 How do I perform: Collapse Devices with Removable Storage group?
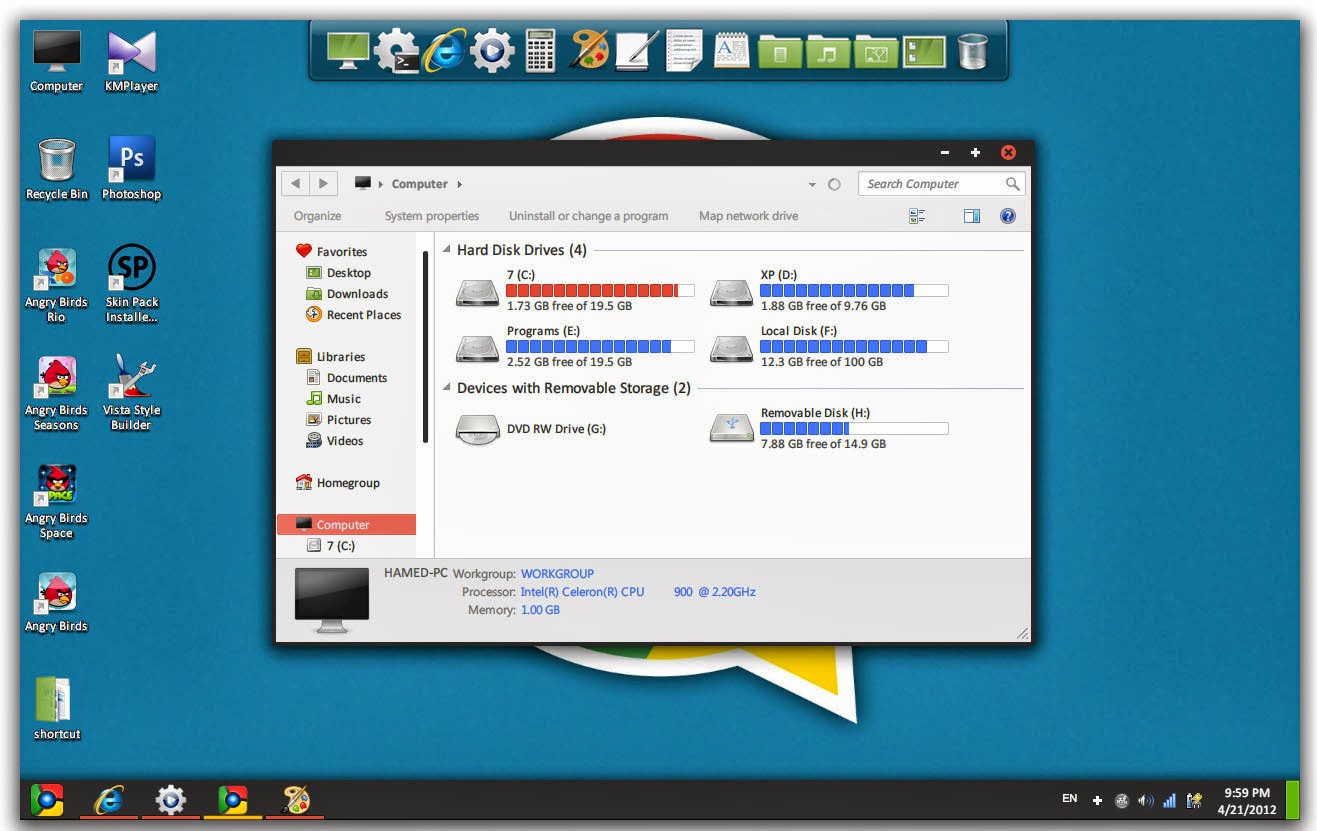(x=447, y=388)
